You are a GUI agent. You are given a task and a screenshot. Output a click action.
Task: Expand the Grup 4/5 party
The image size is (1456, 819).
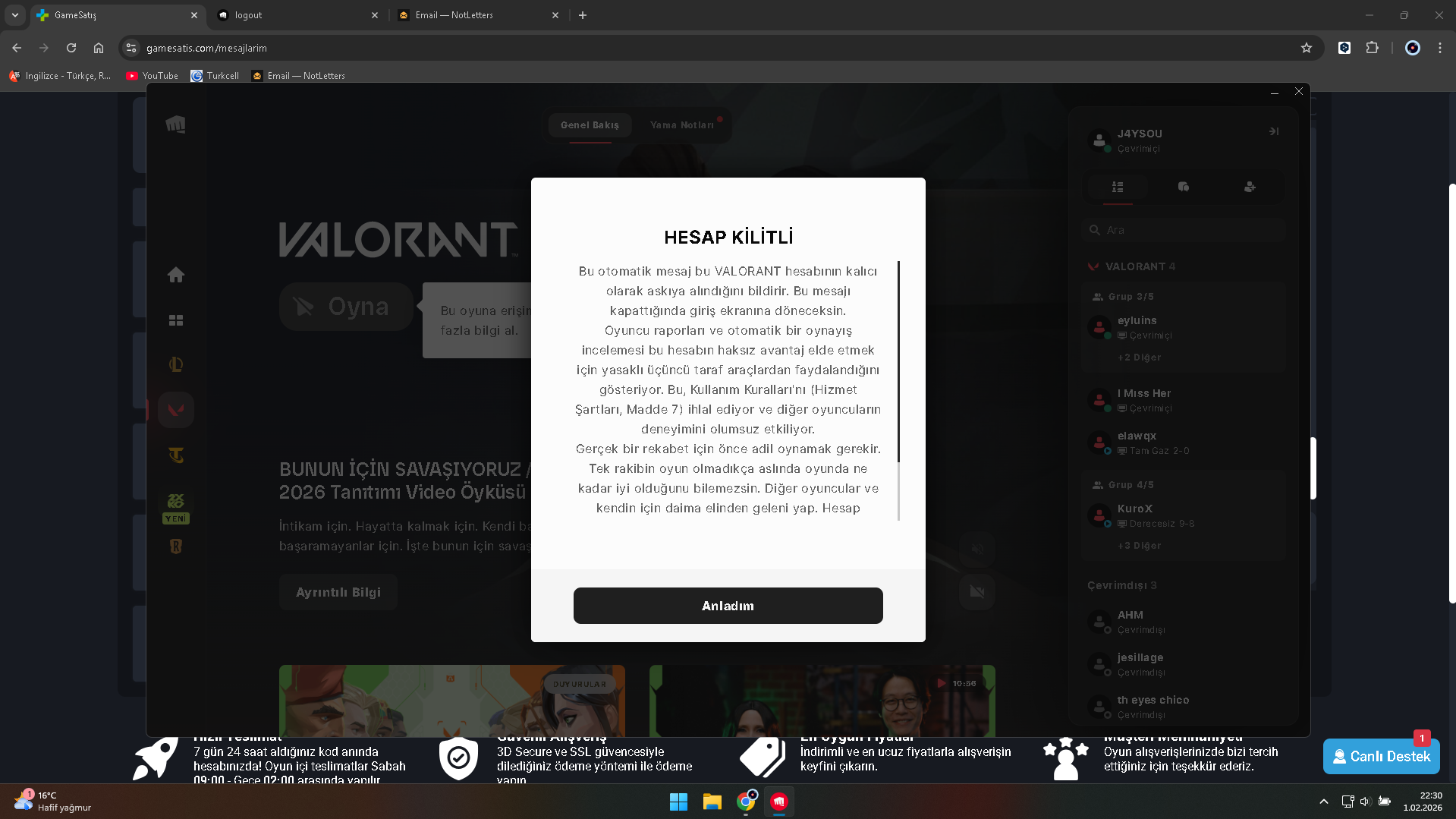[1123, 485]
